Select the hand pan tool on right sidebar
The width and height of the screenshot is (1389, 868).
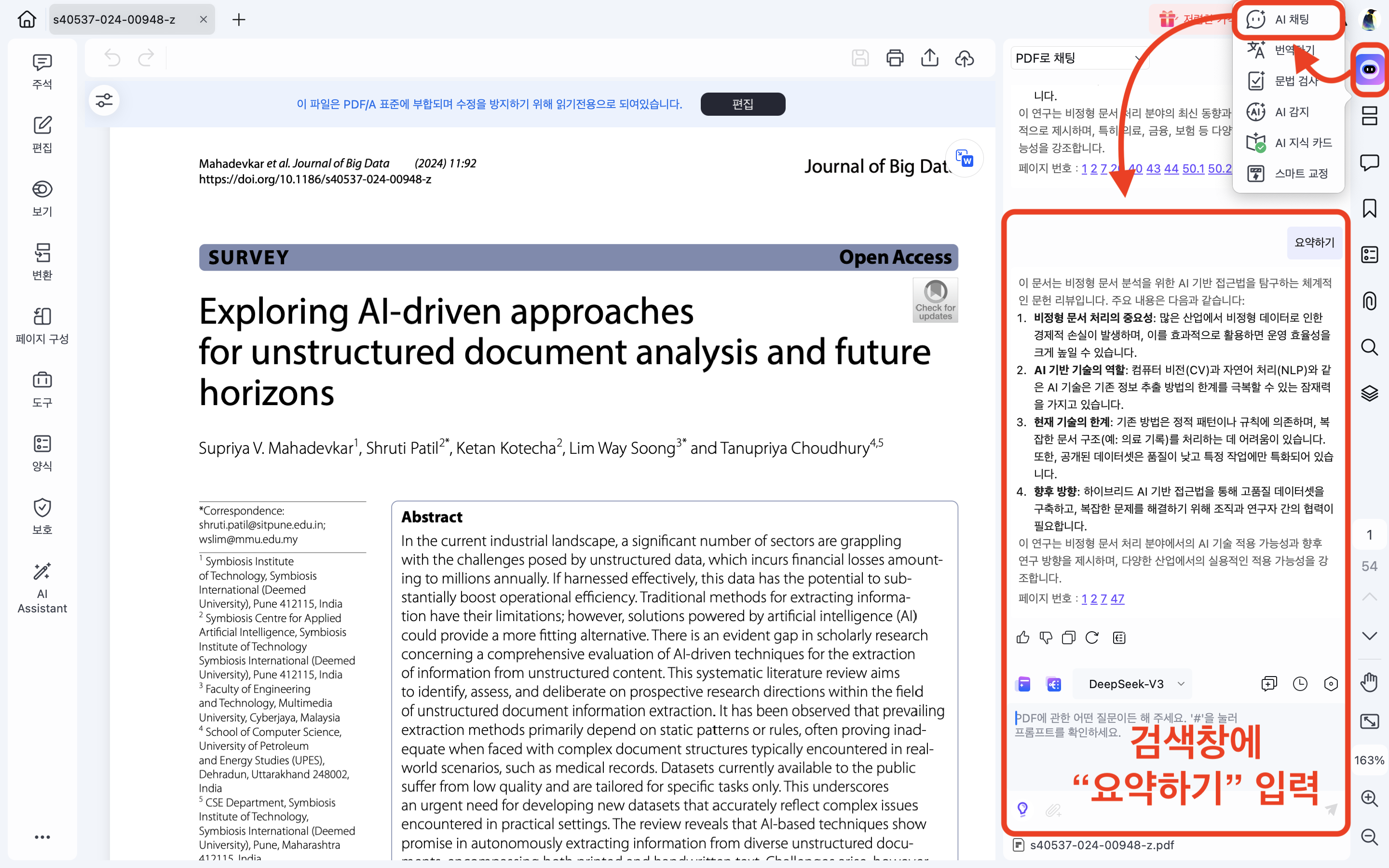(1370, 682)
